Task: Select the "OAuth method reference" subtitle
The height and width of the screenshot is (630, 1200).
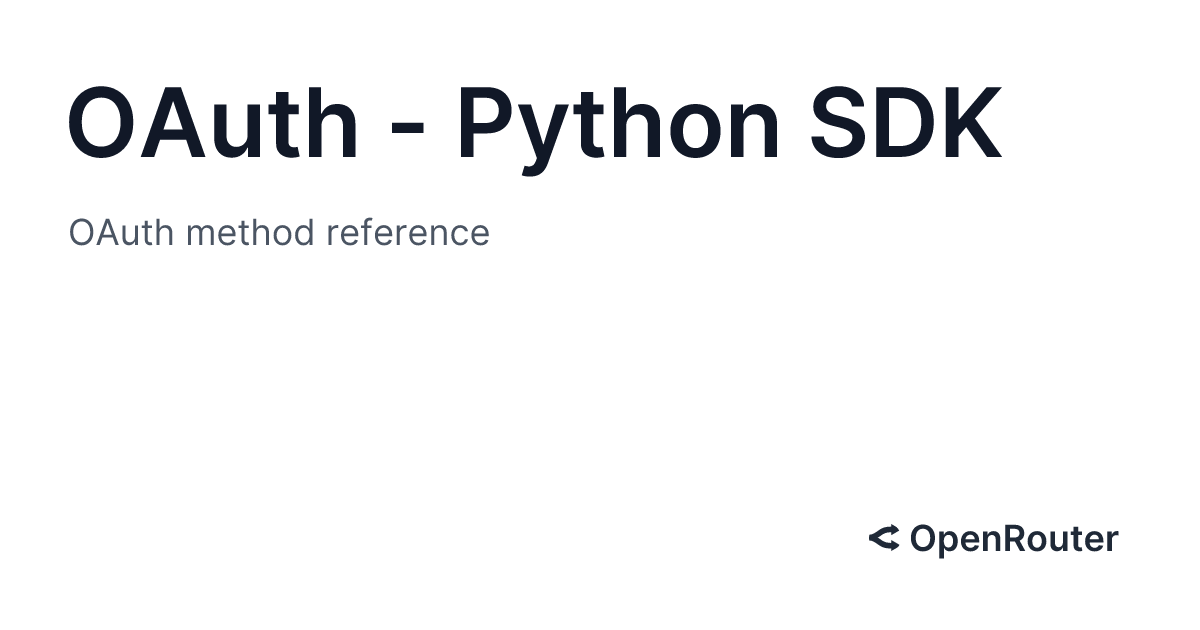Action: [279, 233]
